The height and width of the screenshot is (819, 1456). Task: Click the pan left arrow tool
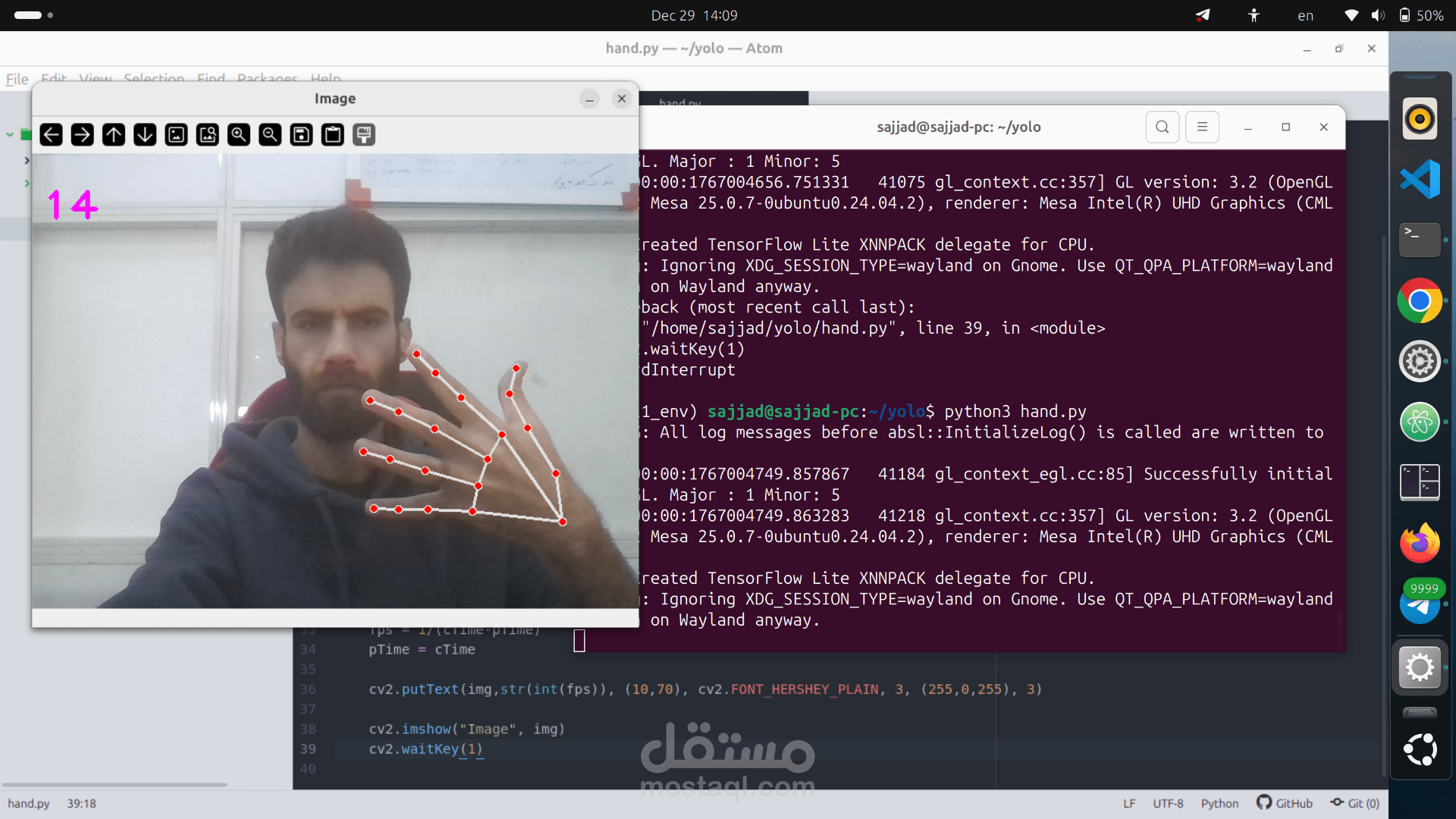pos(52,135)
